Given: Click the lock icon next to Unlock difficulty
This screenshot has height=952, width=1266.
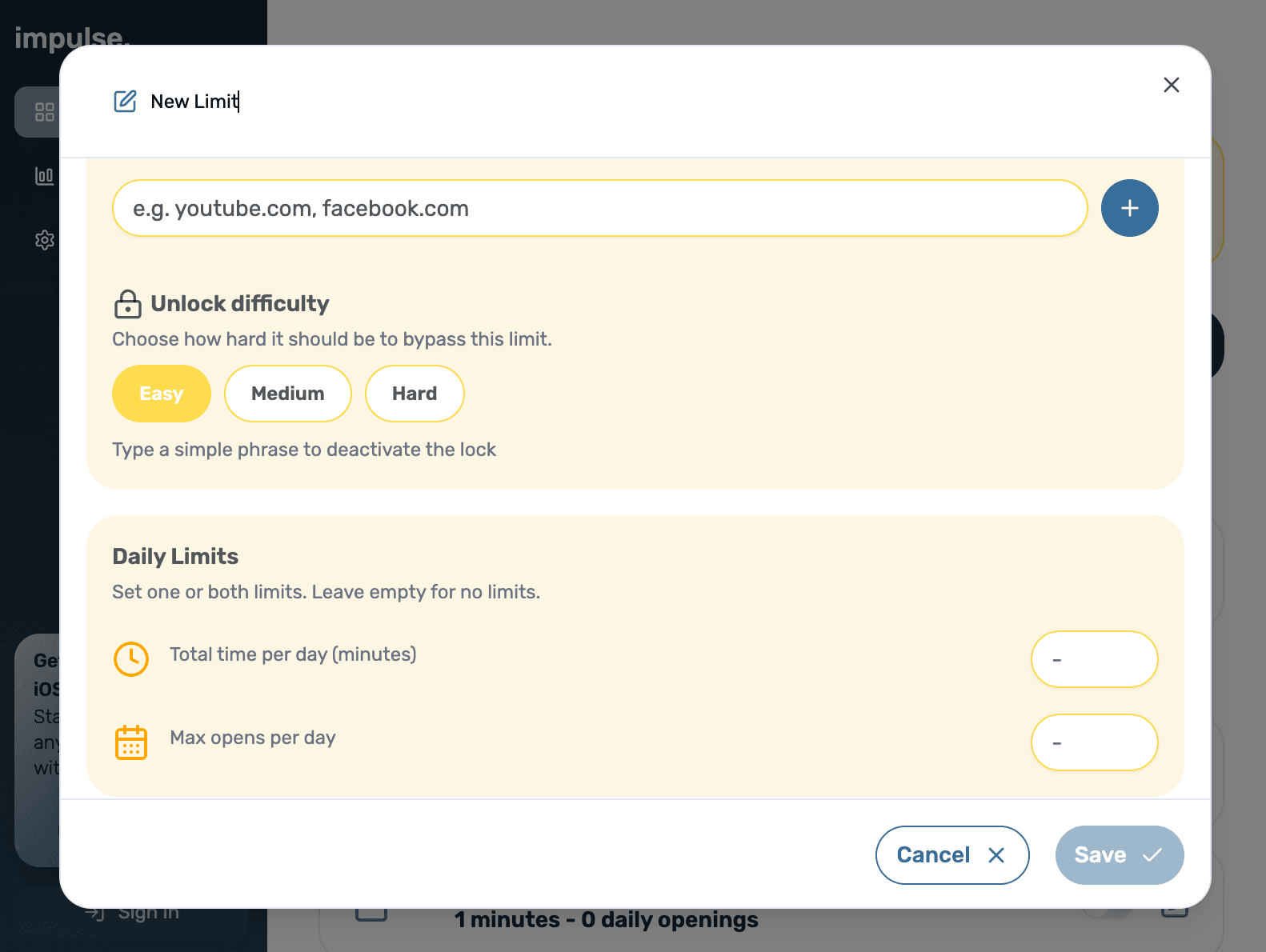Looking at the screenshot, I should 128,304.
